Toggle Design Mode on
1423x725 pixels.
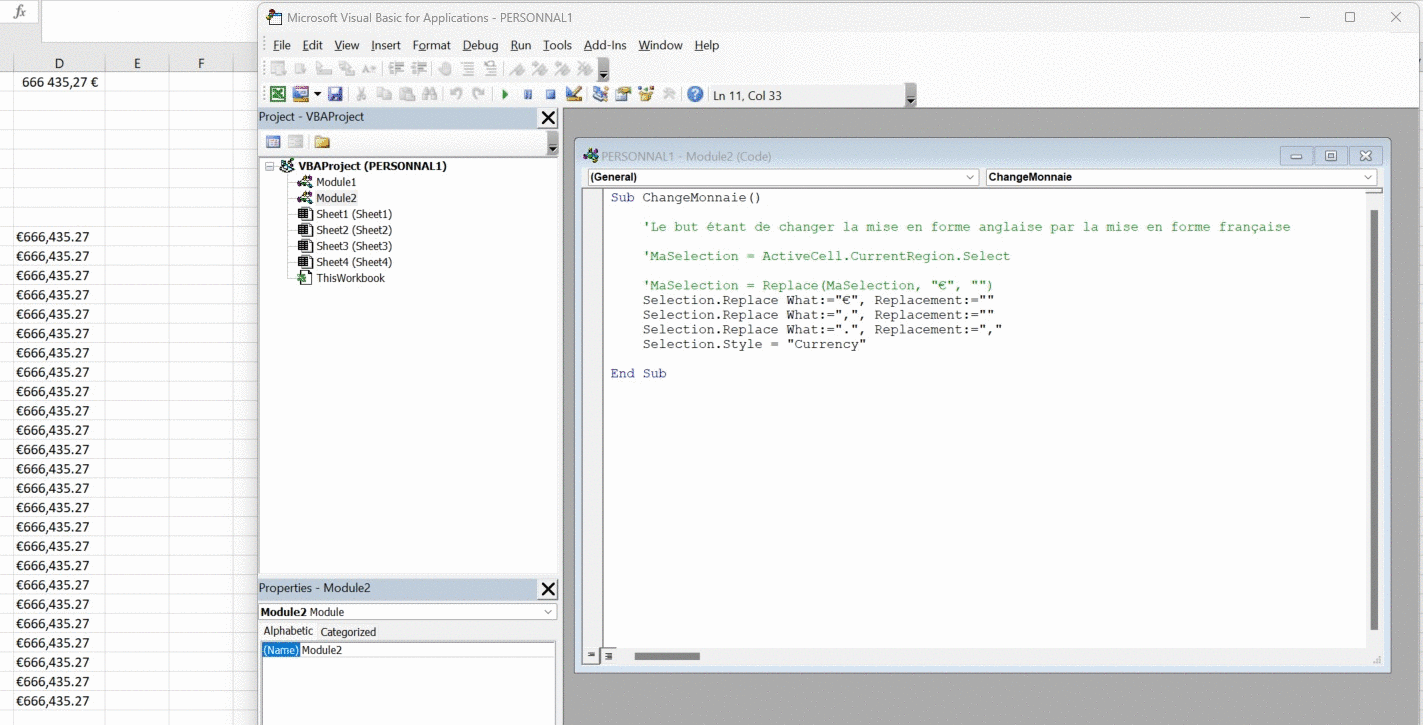click(573, 93)
